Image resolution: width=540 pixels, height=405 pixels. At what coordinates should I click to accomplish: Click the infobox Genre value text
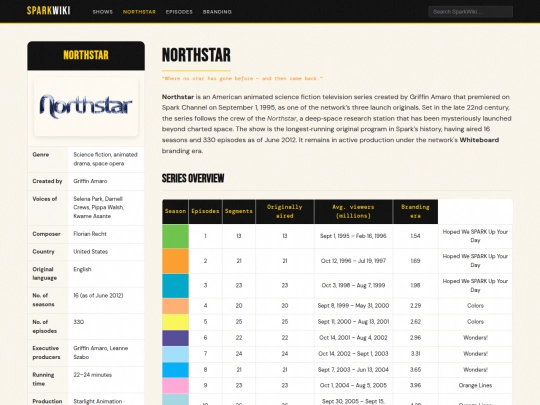pos(105,159)
